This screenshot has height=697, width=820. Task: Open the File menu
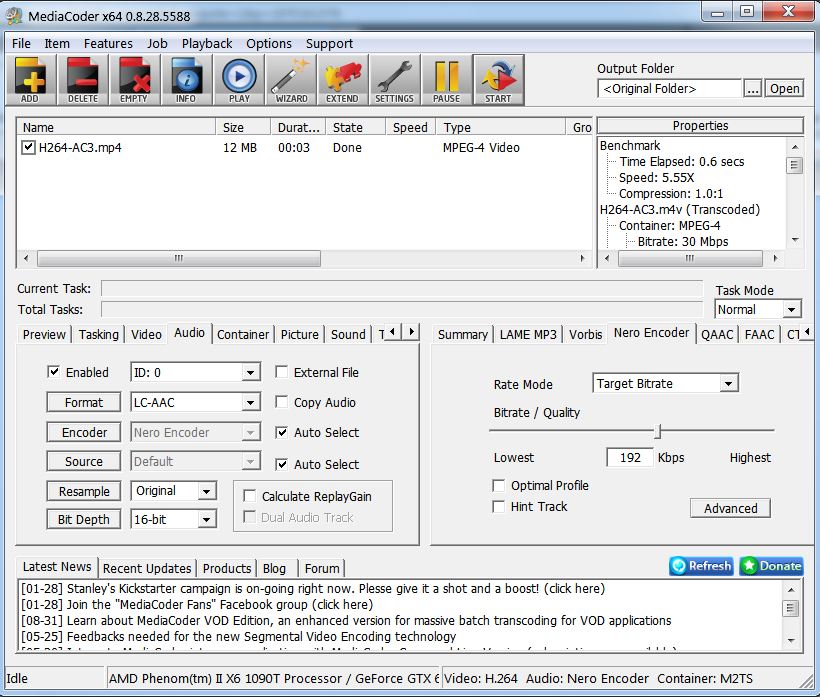point(21,43)
